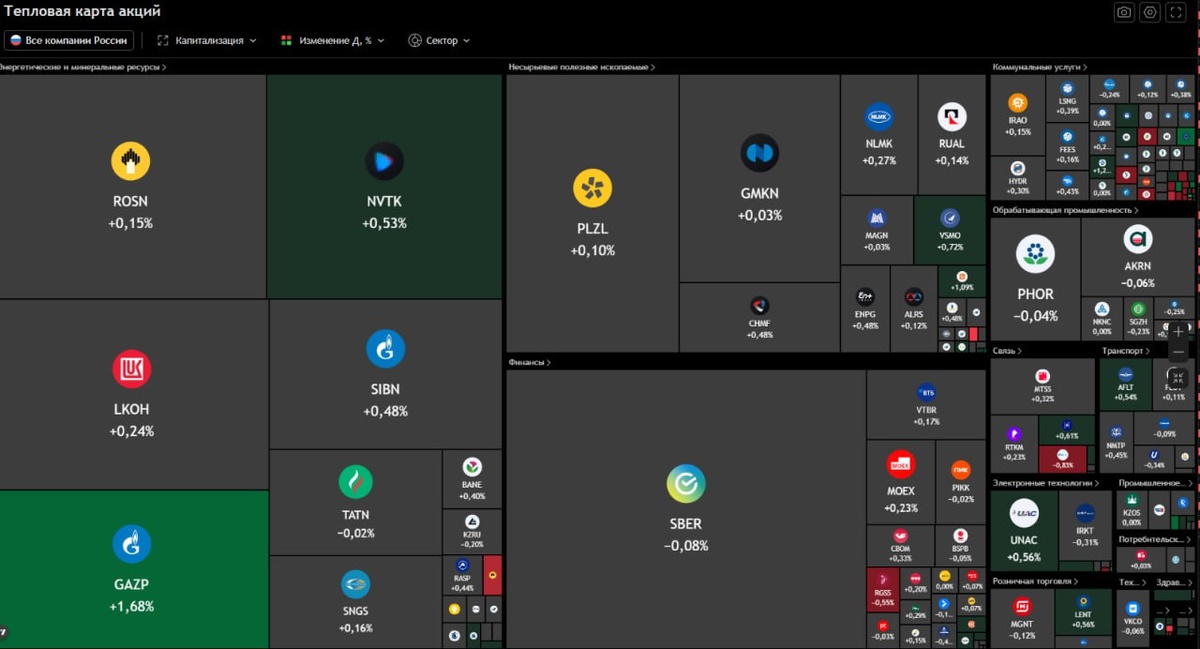Viewport: 1200px width, 649px height.
Task: Select the RUAL Rusal logo
Action: (x=952, y=117)
